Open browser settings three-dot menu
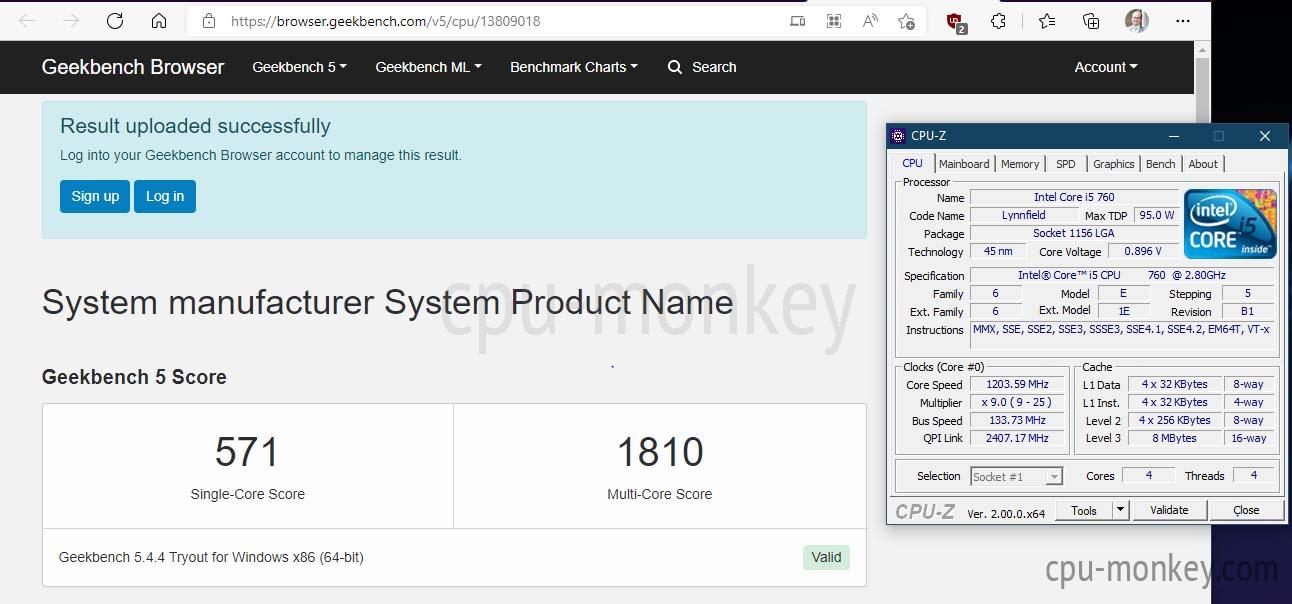Image resolution: width=1292 pixels, height=604 pixels. (1183, 21)
